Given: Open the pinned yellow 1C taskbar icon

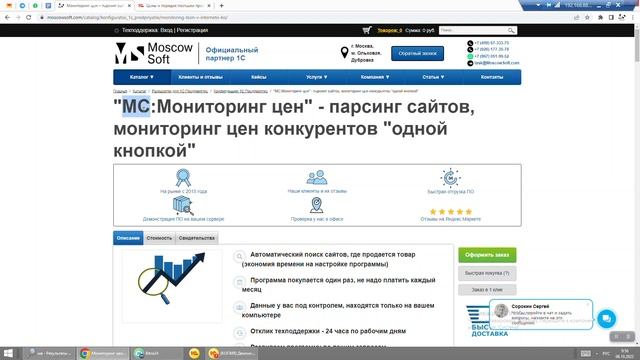Looking at the screenshot, I should [194, 353].
